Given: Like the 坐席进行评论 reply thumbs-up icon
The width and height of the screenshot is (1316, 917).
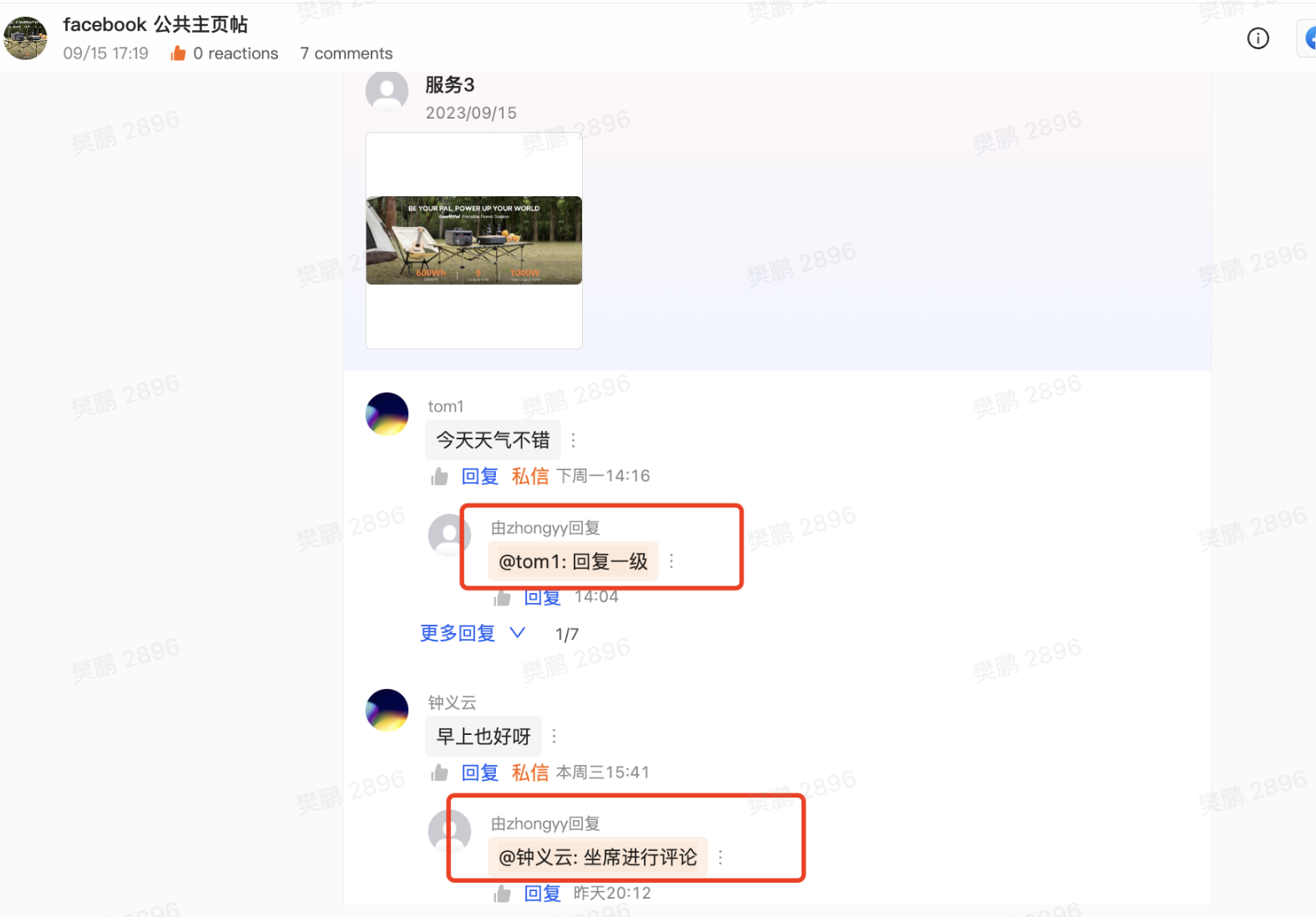Looking at the screenshot, I should click(502, 894).
